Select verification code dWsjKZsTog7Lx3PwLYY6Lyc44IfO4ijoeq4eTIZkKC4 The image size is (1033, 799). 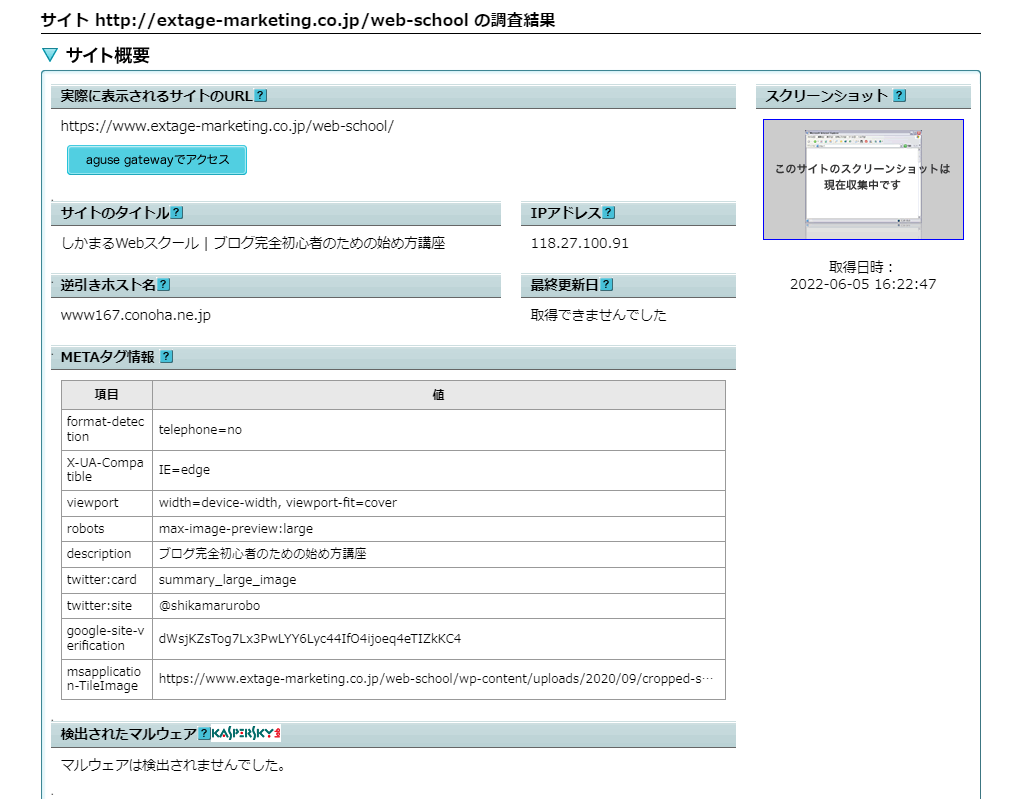click(x=439, y=638)
